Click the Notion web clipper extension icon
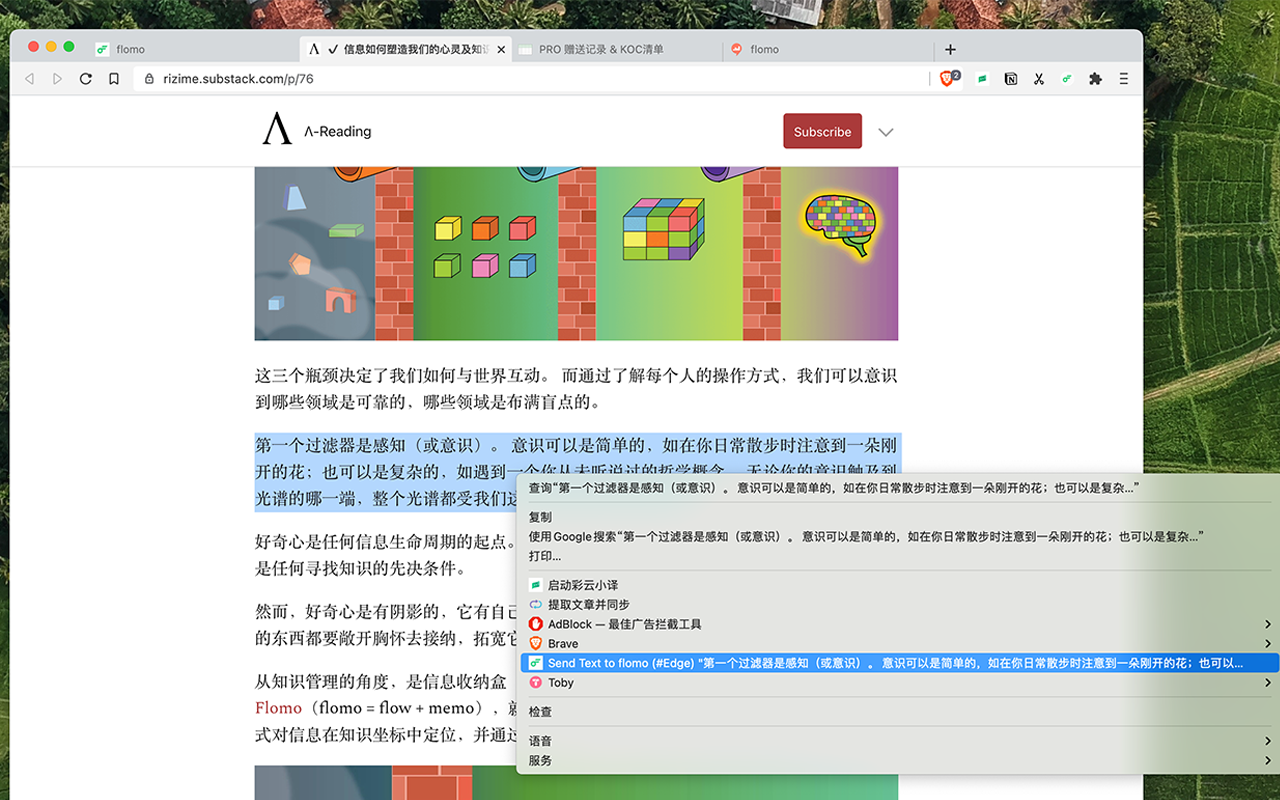Image resolution: width=1280 pixels, height=800 pixels. click(x=1010, y=78)
